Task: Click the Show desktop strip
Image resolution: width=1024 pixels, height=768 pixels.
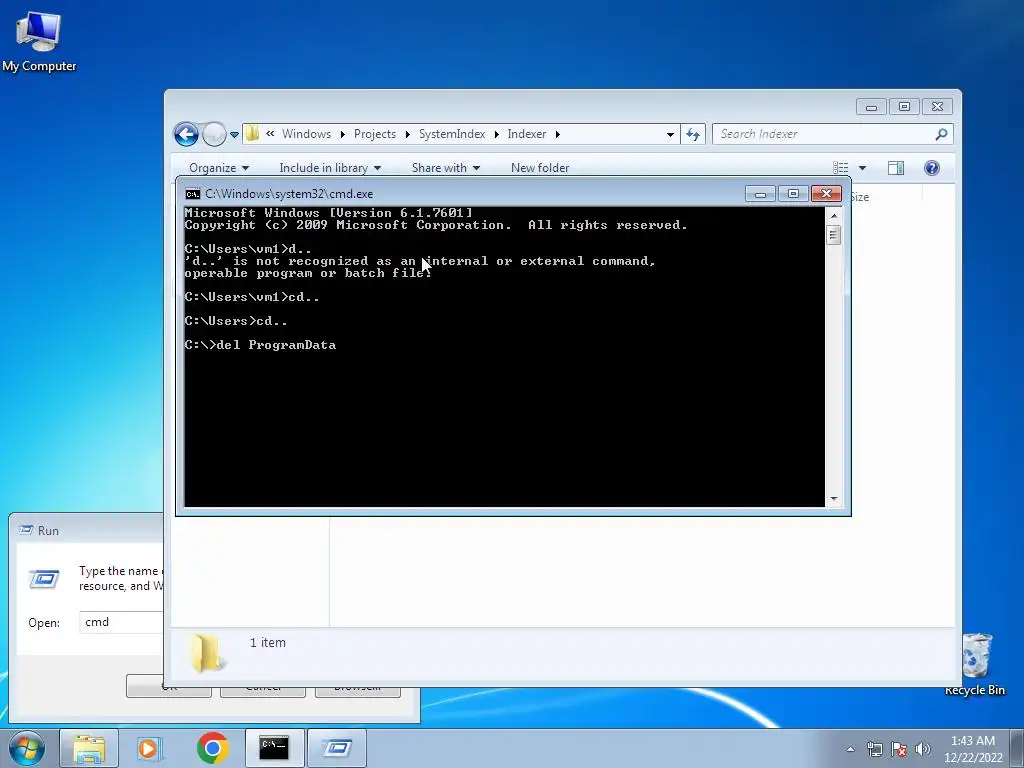Action: tap(1017, 748)
